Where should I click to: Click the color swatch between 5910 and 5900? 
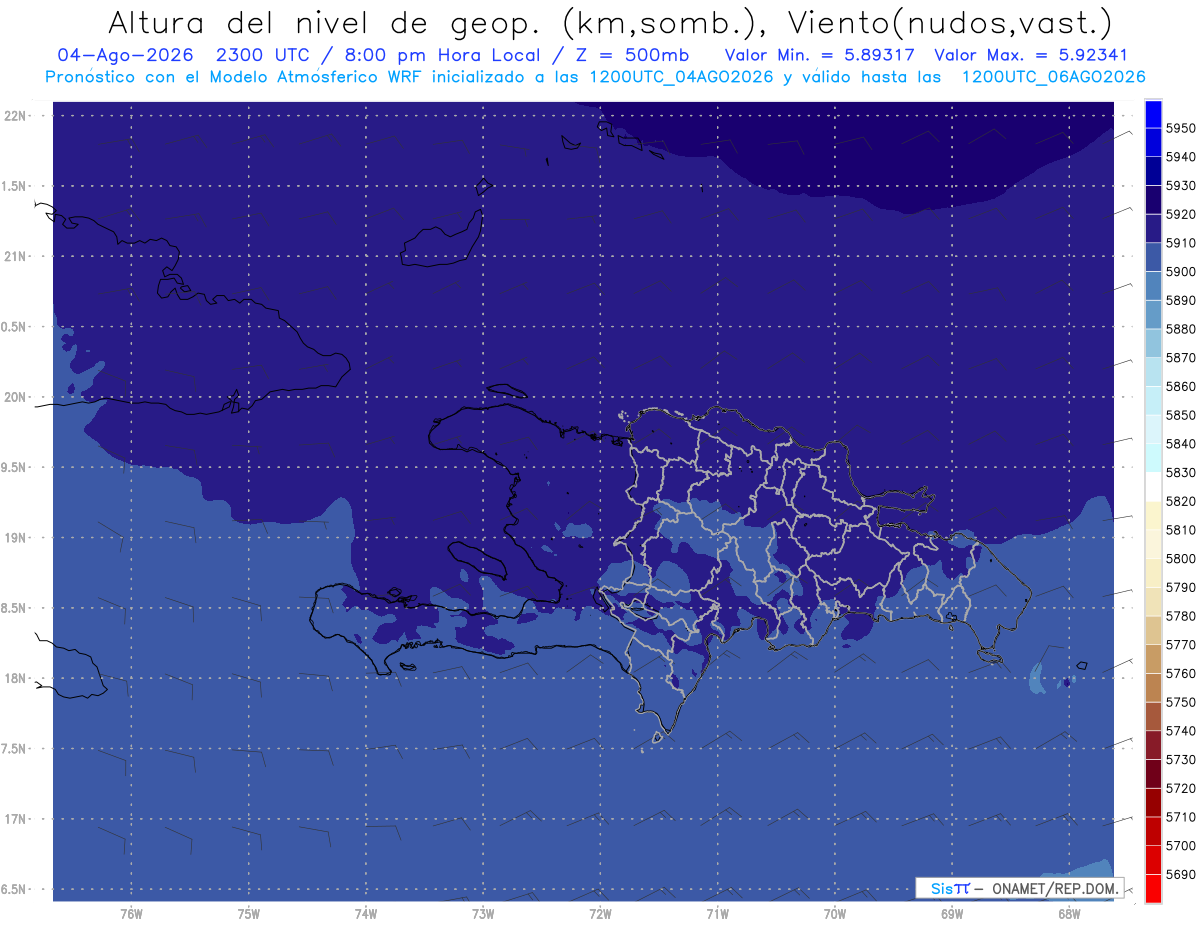click(x=1153, y=258)
